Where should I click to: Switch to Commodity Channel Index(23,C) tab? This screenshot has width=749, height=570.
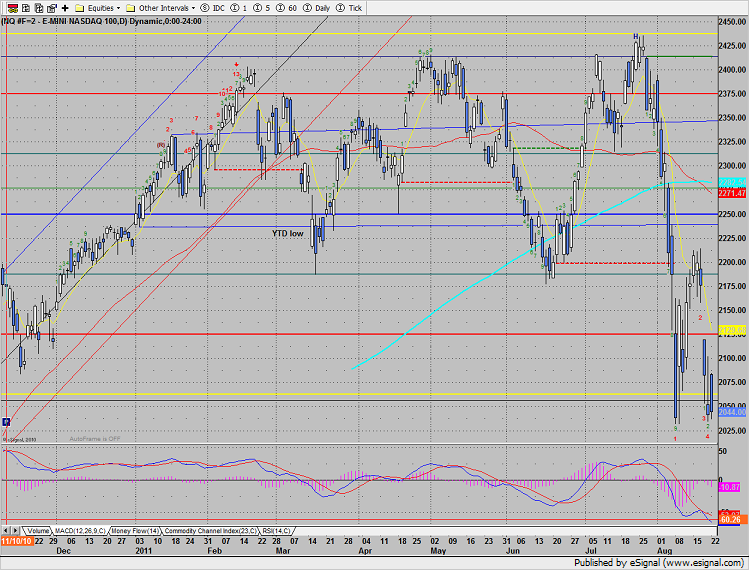(211, 531)
